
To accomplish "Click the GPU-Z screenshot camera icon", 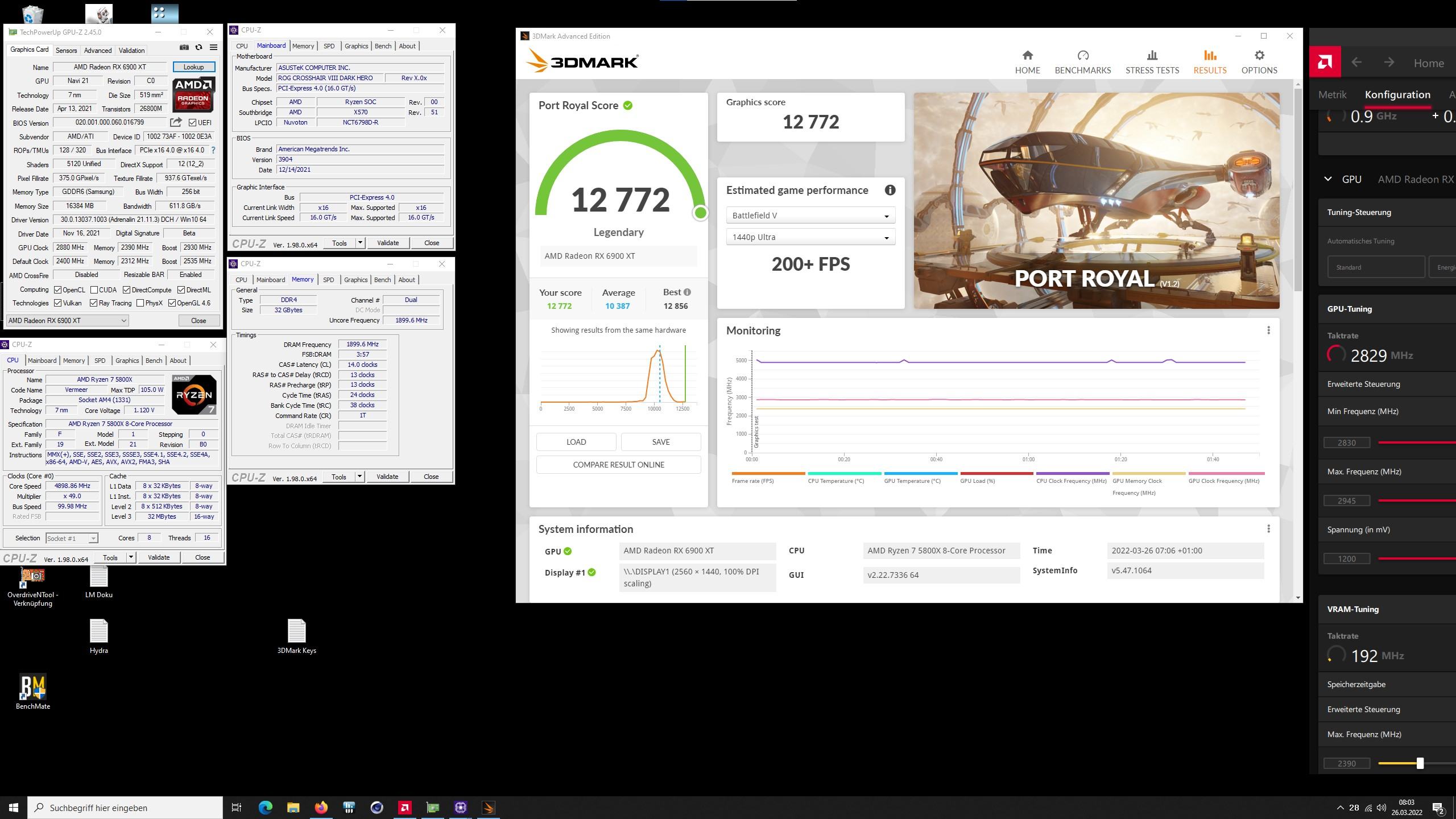I will click(184, 48).
